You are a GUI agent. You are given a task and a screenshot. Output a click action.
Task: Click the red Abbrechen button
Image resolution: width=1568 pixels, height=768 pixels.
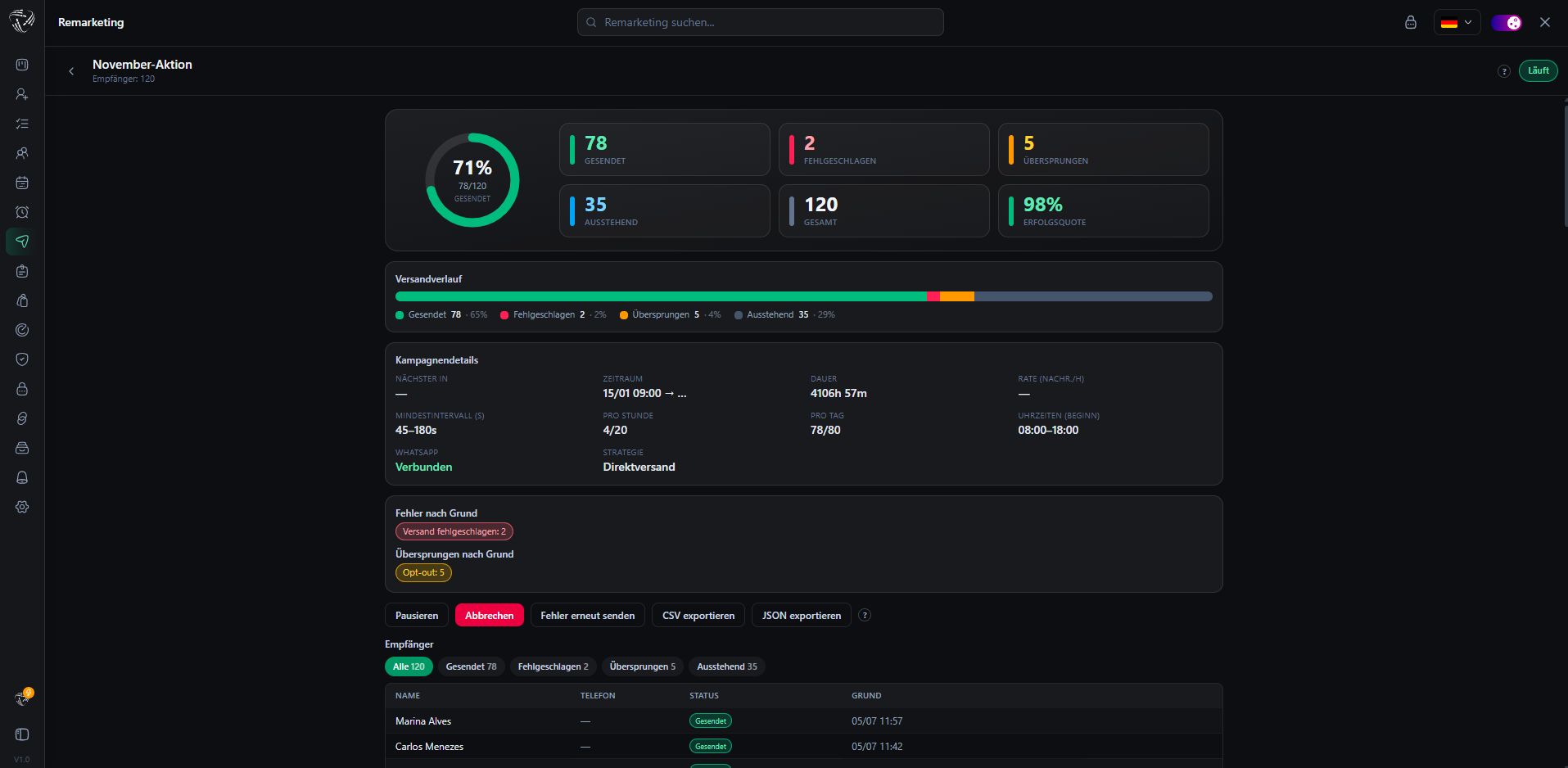490,616
